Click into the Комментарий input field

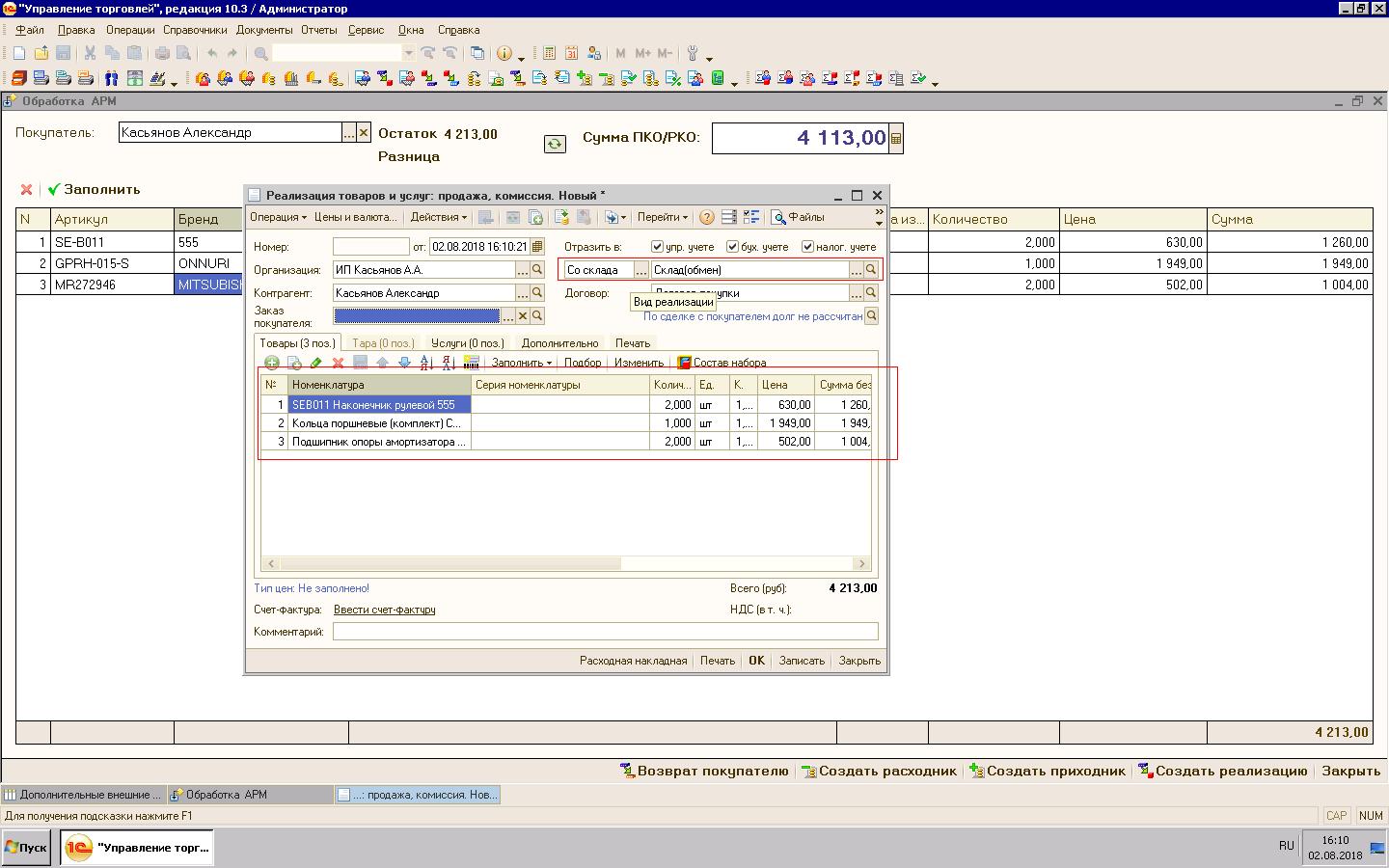(605, 632)
